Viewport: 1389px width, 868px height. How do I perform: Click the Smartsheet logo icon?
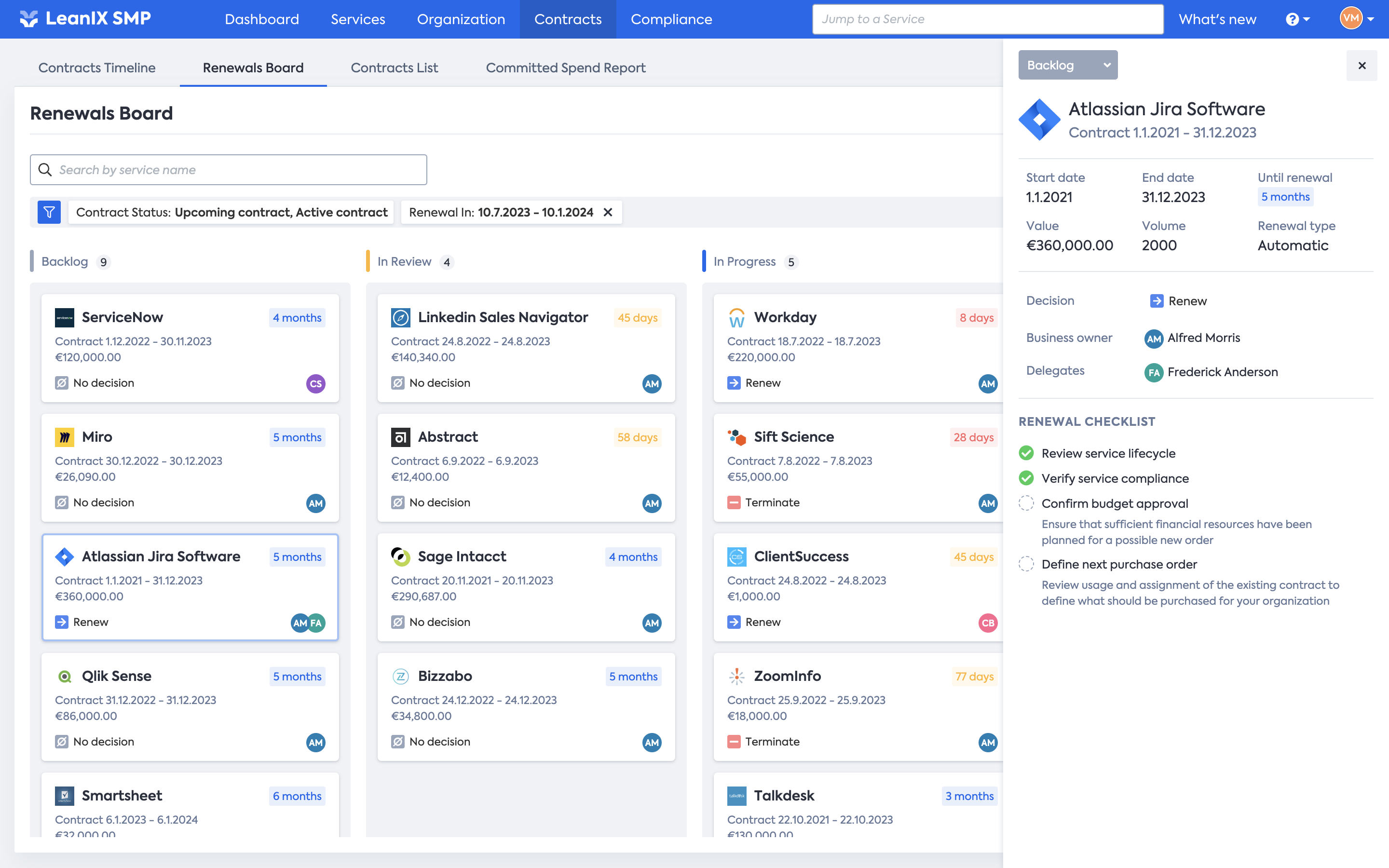(x=64, y=796)
